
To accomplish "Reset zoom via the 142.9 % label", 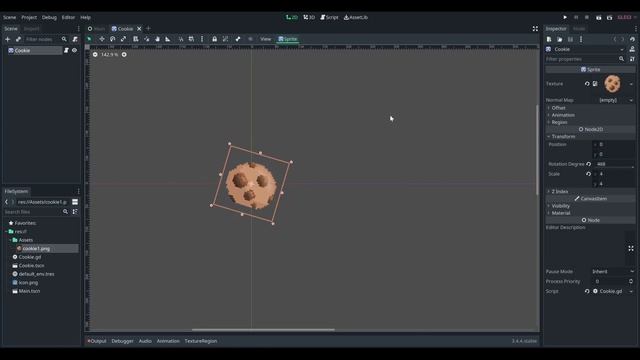I will click(109, 54).
